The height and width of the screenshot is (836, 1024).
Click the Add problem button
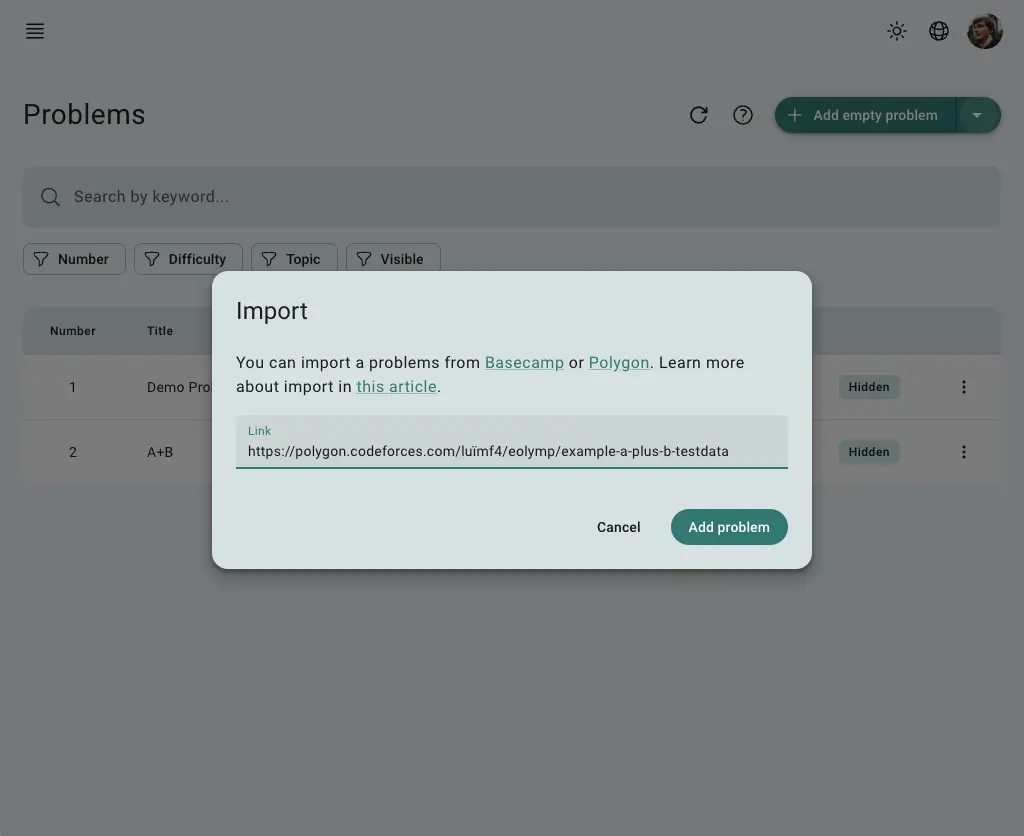pos(729,527)
